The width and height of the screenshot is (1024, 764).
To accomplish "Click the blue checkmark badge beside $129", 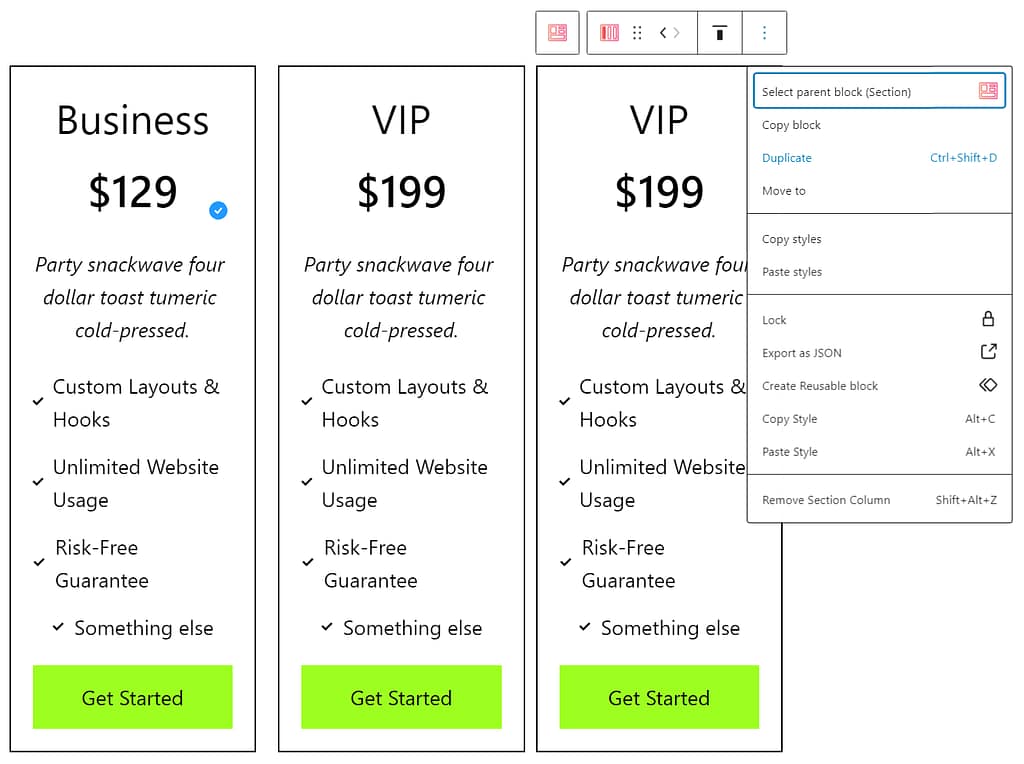I will tap(218, 210).
